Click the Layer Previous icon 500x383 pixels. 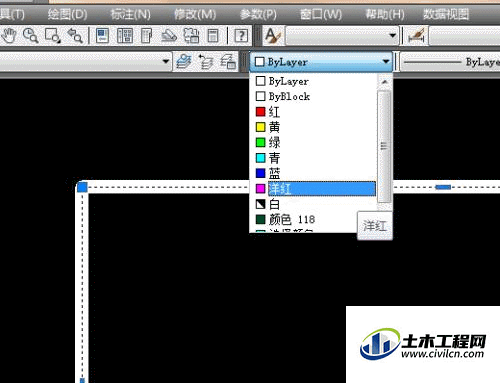click(x=206, y=61)
